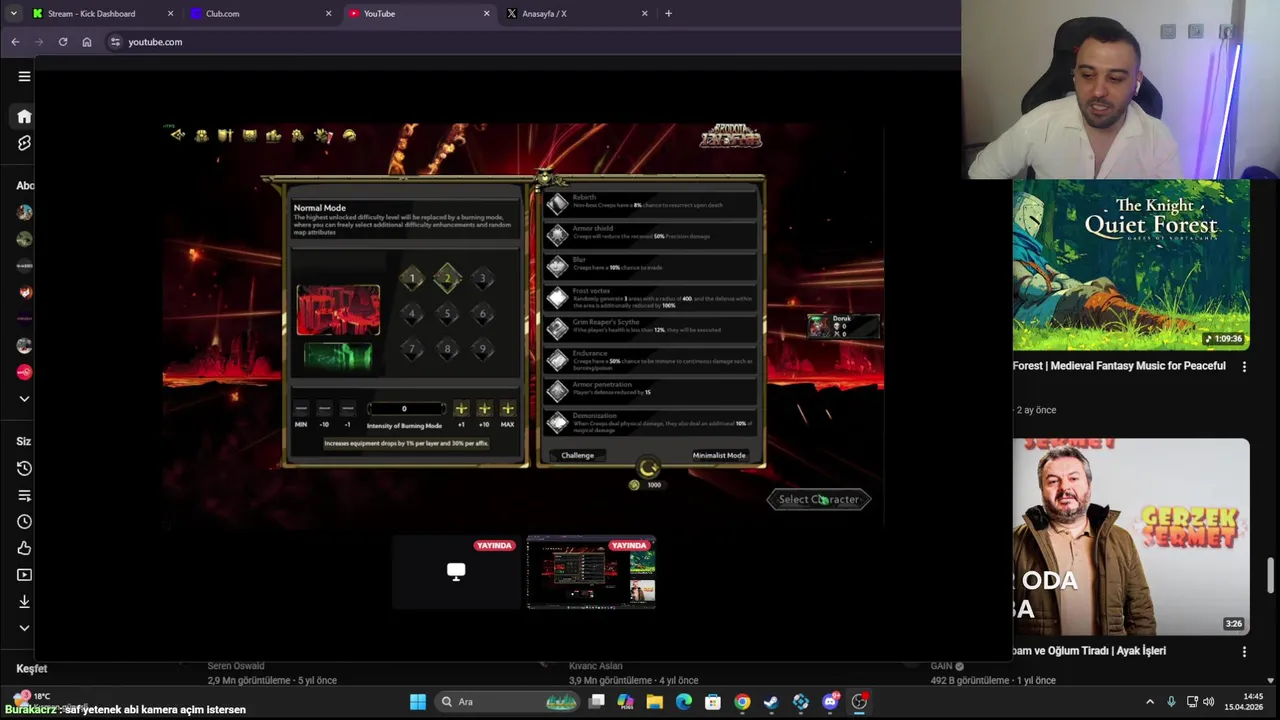Switch to Club.com browser tab
1280x720 pixels.
(x=262, y=14)
